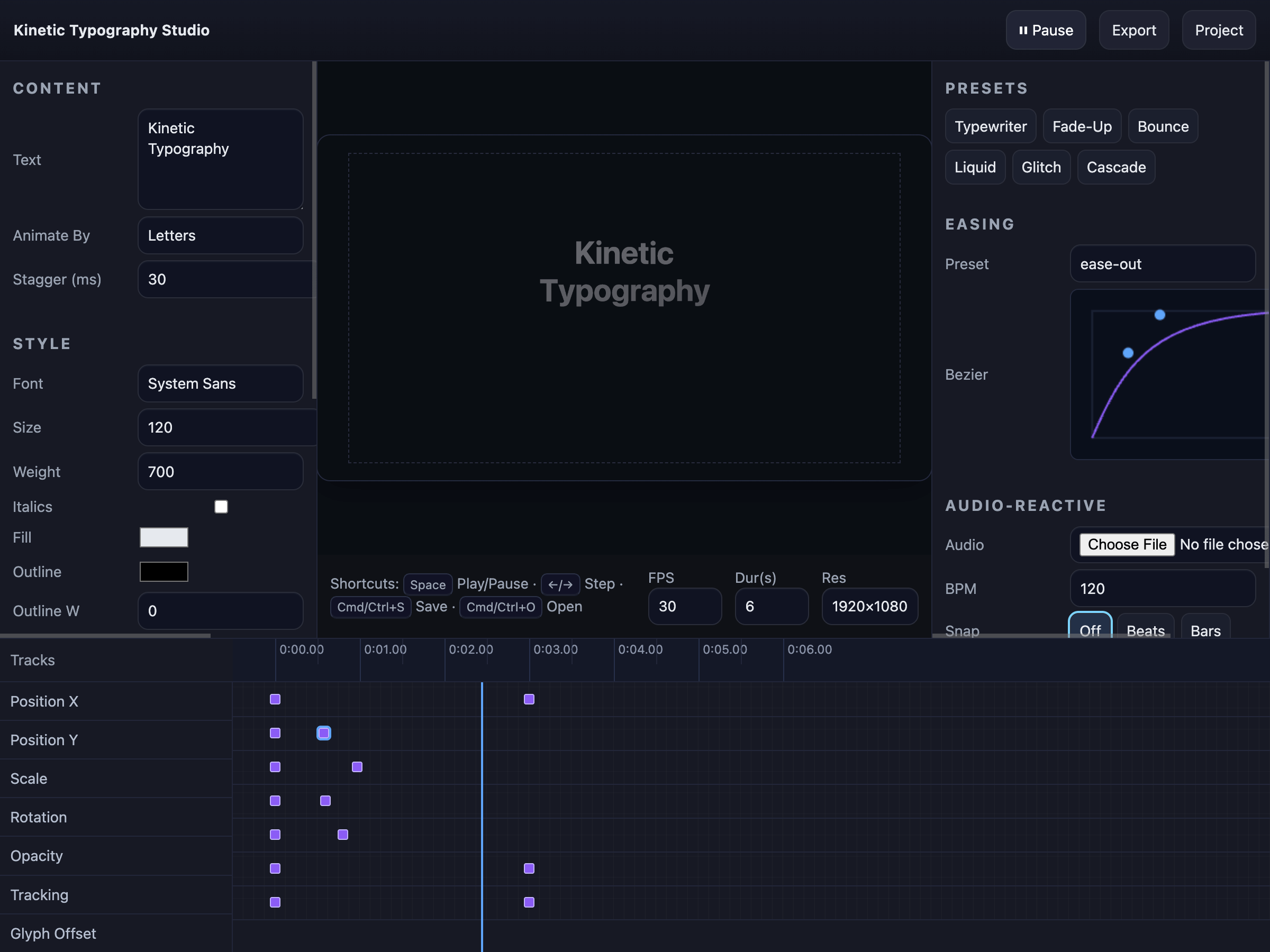Open the Project menu
This screenshot has width=1270, height=952.
coord(1218,30)
